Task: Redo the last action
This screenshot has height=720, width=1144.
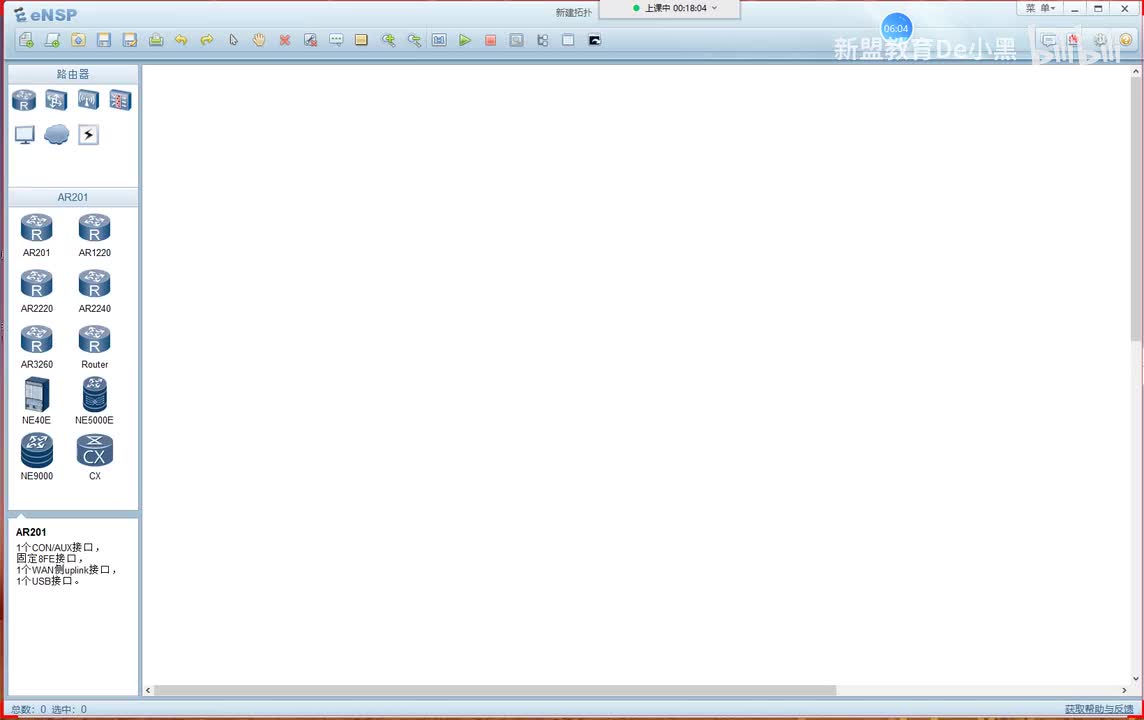Action: 207,40
